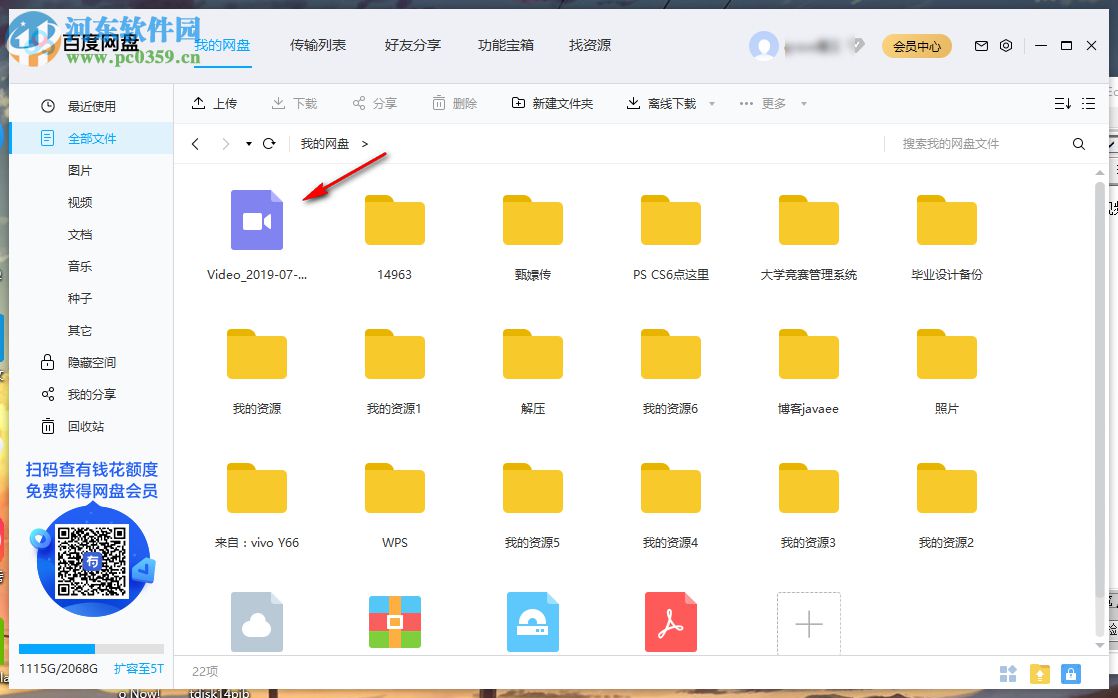Switch to the 传输列表 tab

(318, 45)
